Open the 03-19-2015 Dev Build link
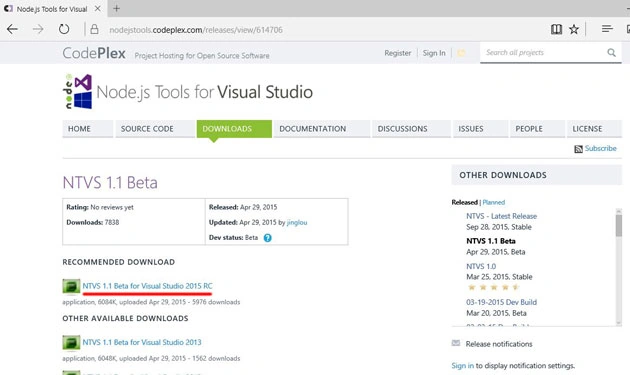 click(x=501, y=302)
